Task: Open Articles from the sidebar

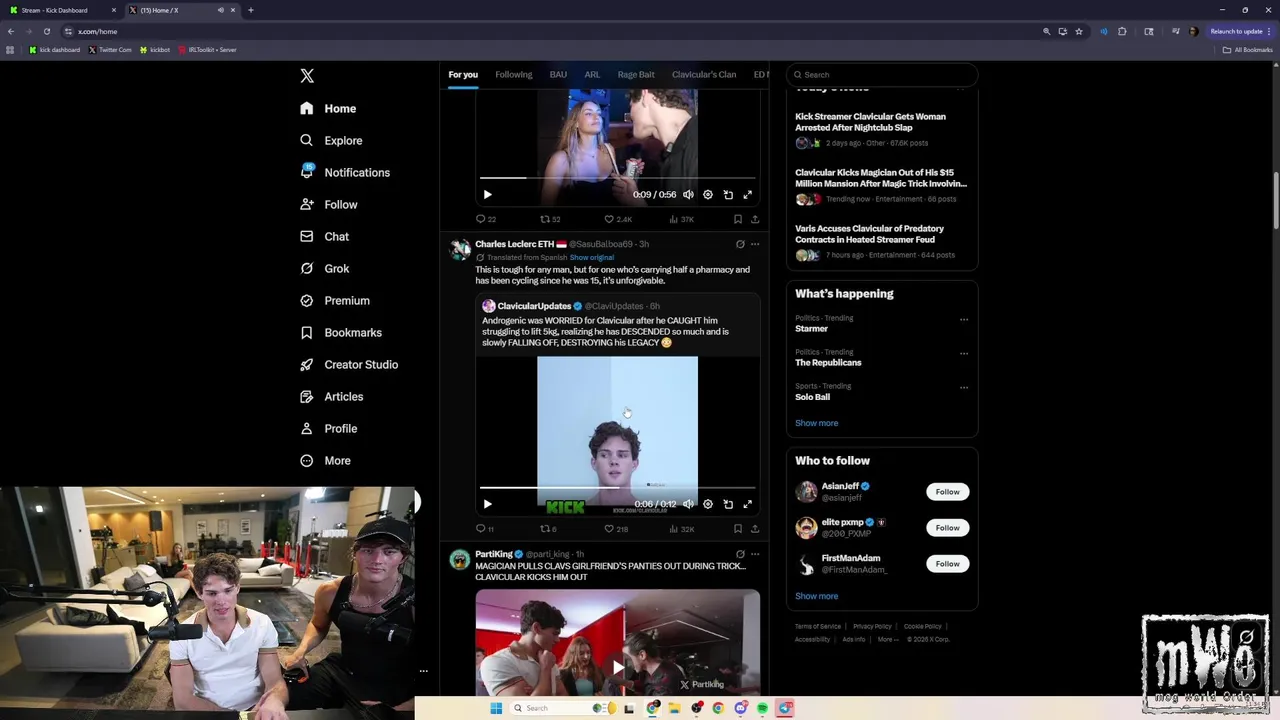Action: click(332, 397)
